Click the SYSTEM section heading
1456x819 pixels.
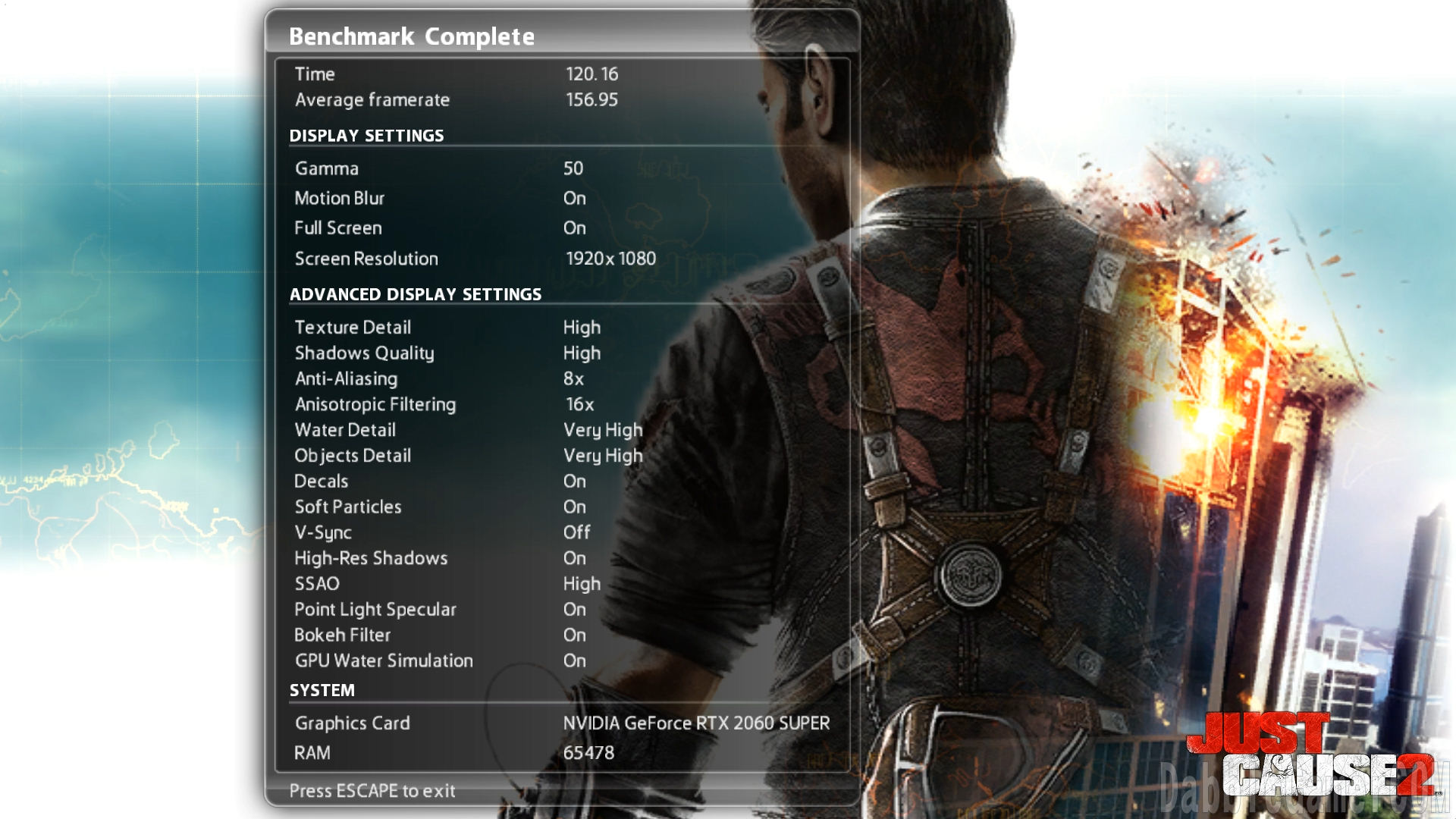click(x=322, y=690)
